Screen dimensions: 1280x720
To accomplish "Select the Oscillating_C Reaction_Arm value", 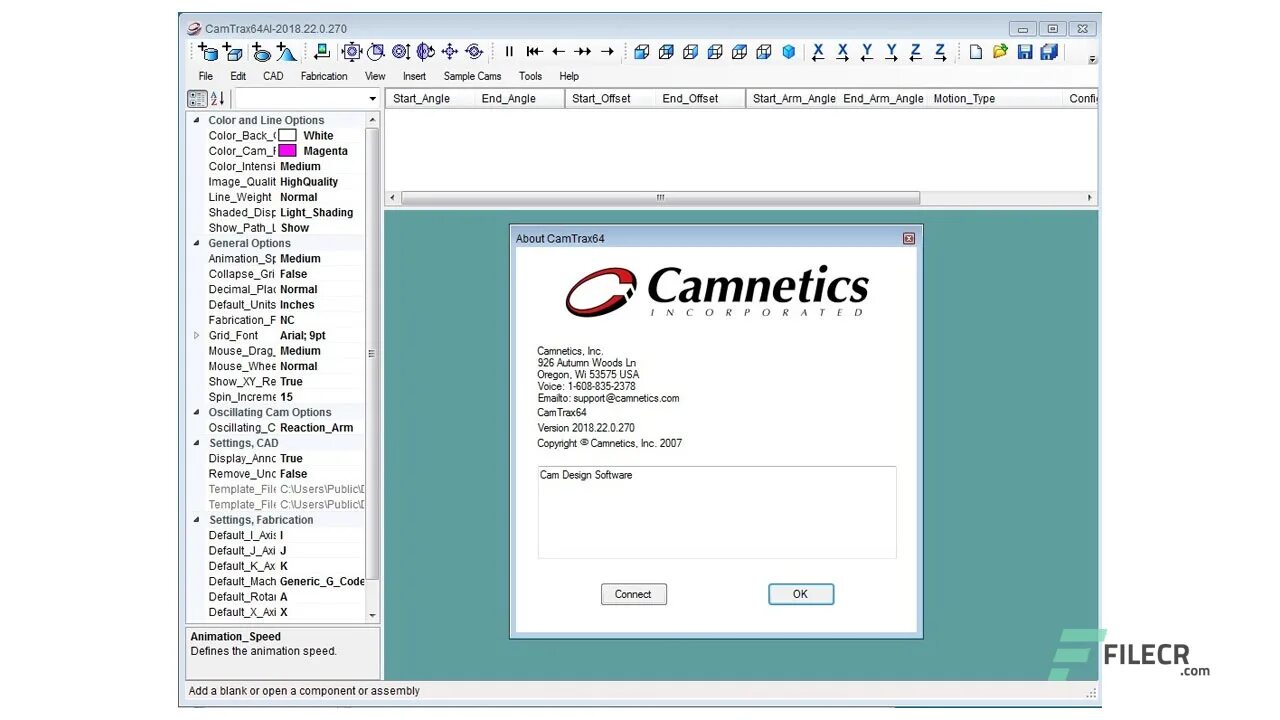I will point(316,428).
